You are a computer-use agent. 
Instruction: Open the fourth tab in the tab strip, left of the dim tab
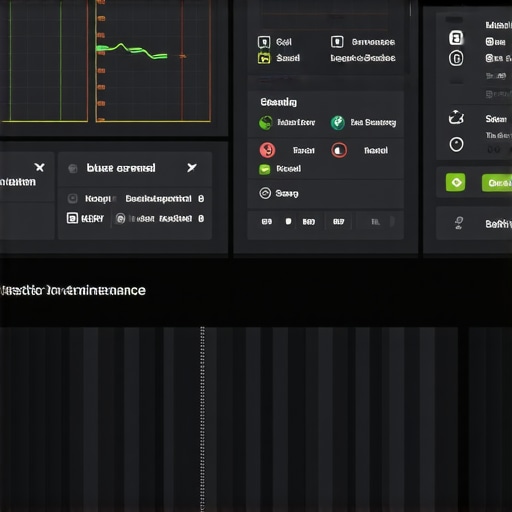pos(338,221)
